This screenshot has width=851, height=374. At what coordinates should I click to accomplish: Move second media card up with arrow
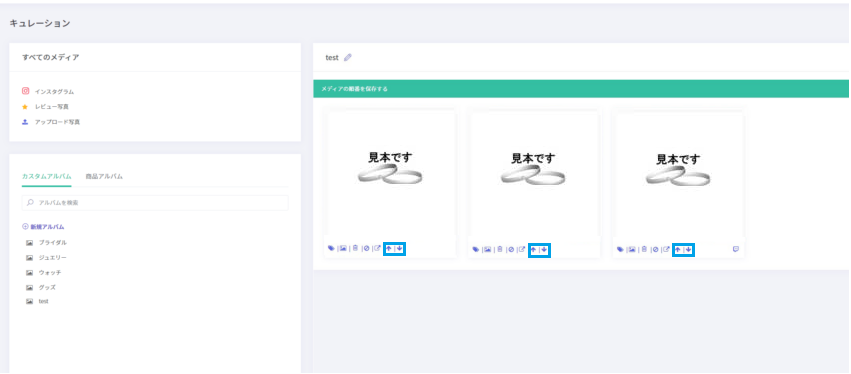pos(534,250)
